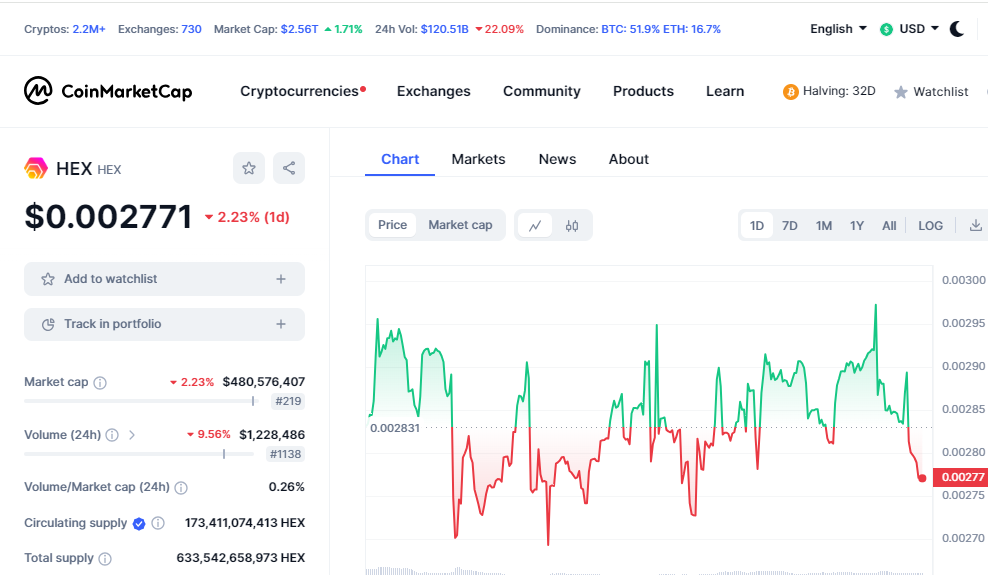This screenshot has height=575, width=988.
Task: Click the #219 rank badge
Action: [x=288, y=401]
